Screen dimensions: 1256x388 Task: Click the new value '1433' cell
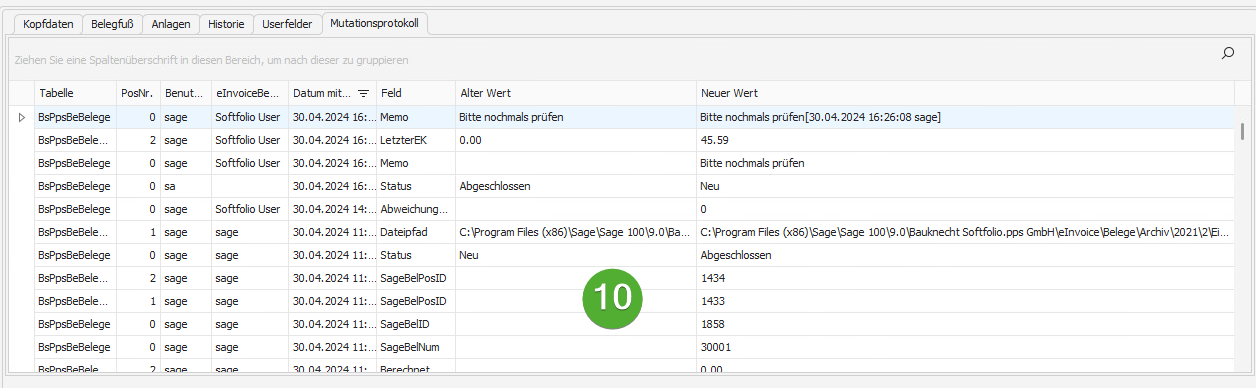click(x=965, y=301)
